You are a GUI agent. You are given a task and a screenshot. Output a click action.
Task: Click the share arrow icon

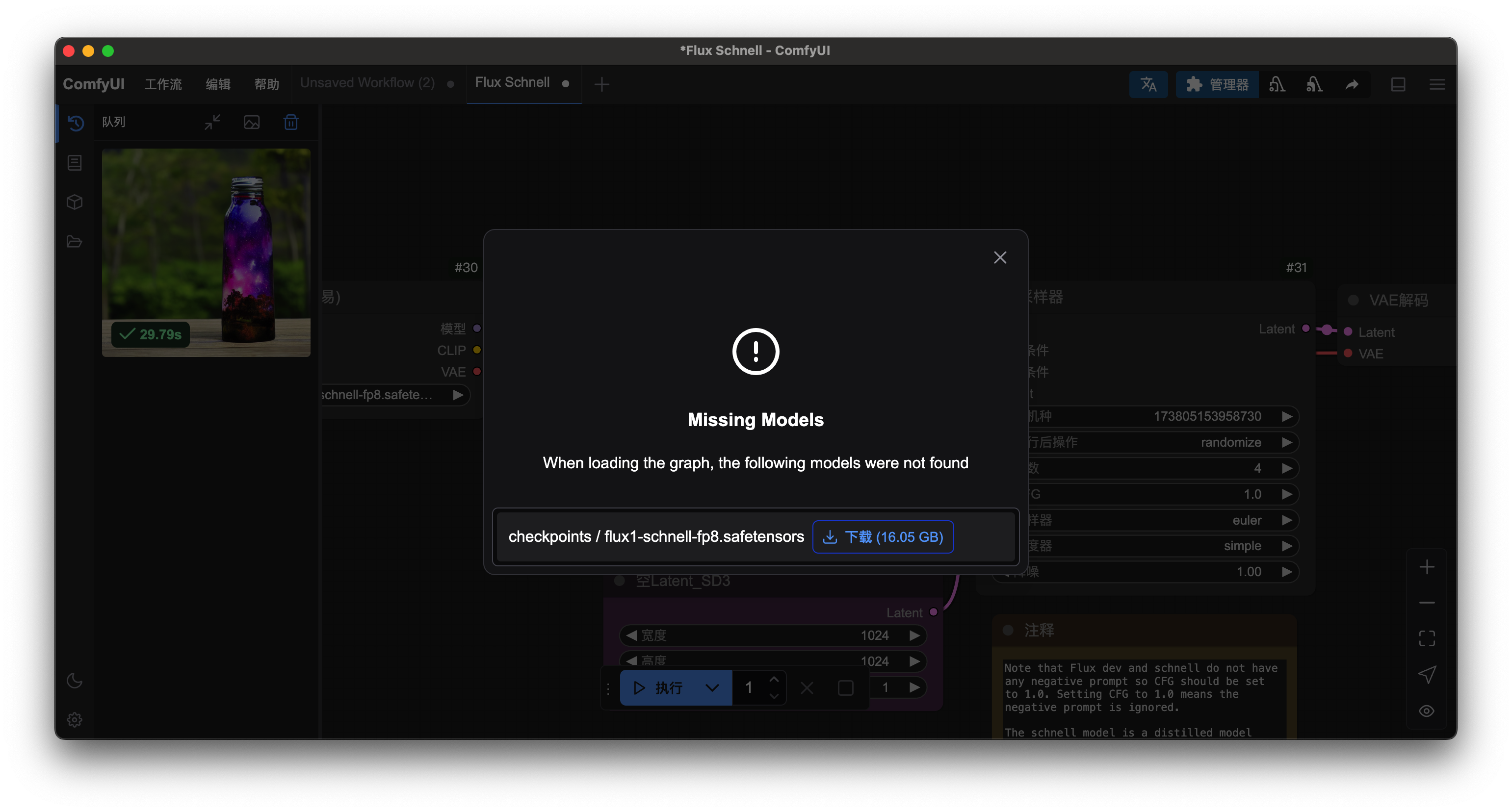click(1352, 84)
